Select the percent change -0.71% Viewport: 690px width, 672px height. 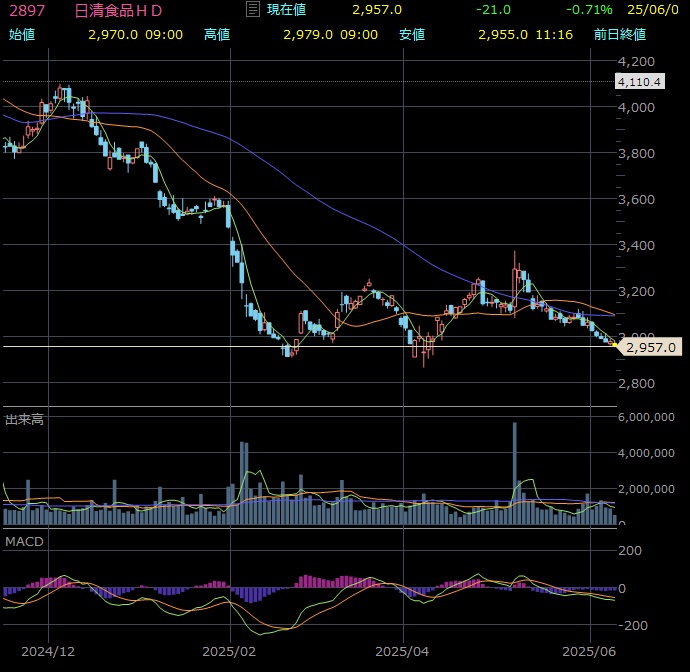coord(589,10)
